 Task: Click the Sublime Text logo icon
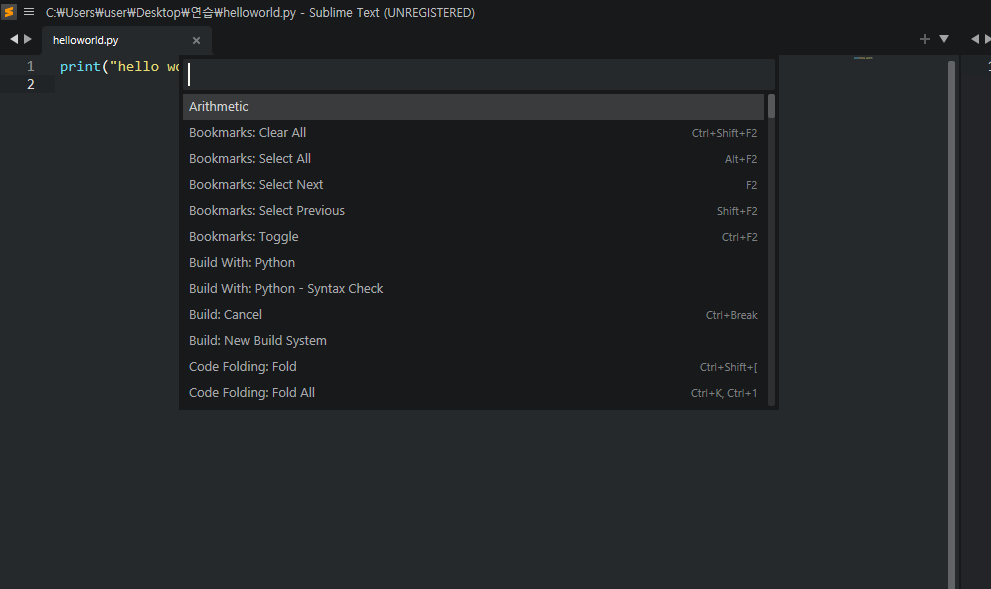click(9, 11)
